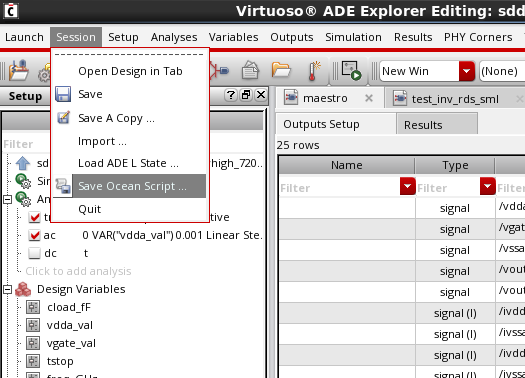Click the Analyses gear icon

(23, 199)
